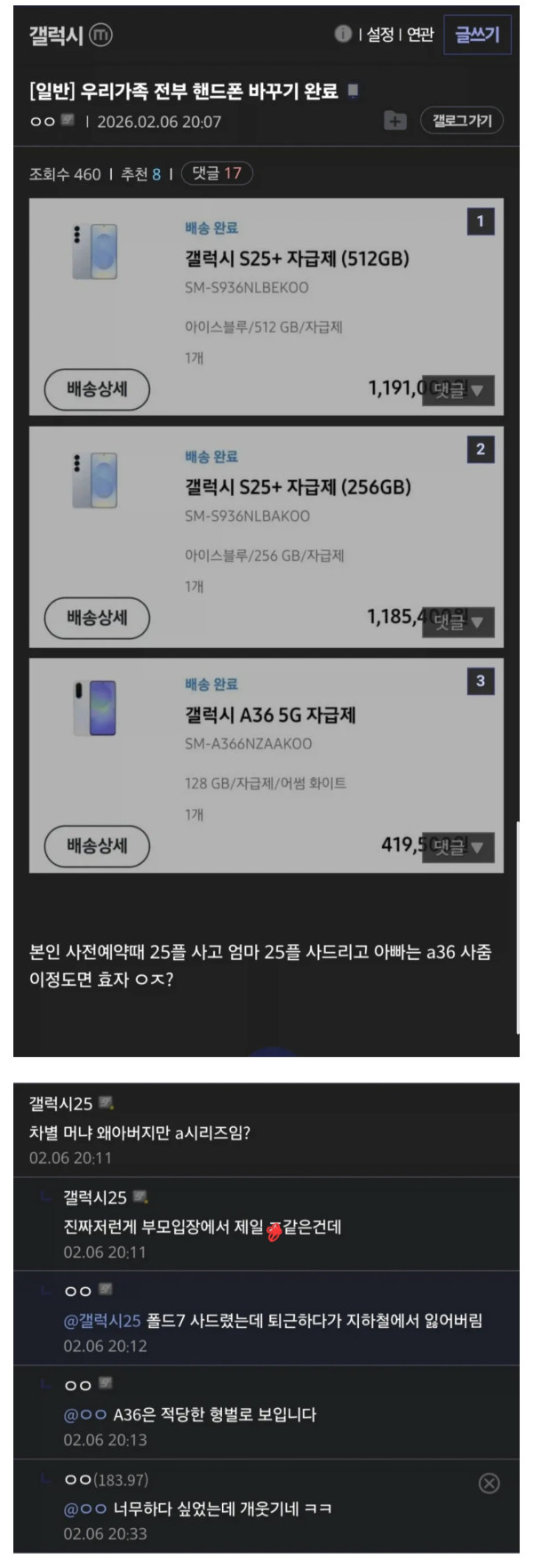Image resolution: width=533 pixels, height=1568 pixels.
Task: Click the circled M mobile gallery icon
Action: pyautogui.click(x=101, y=36)
